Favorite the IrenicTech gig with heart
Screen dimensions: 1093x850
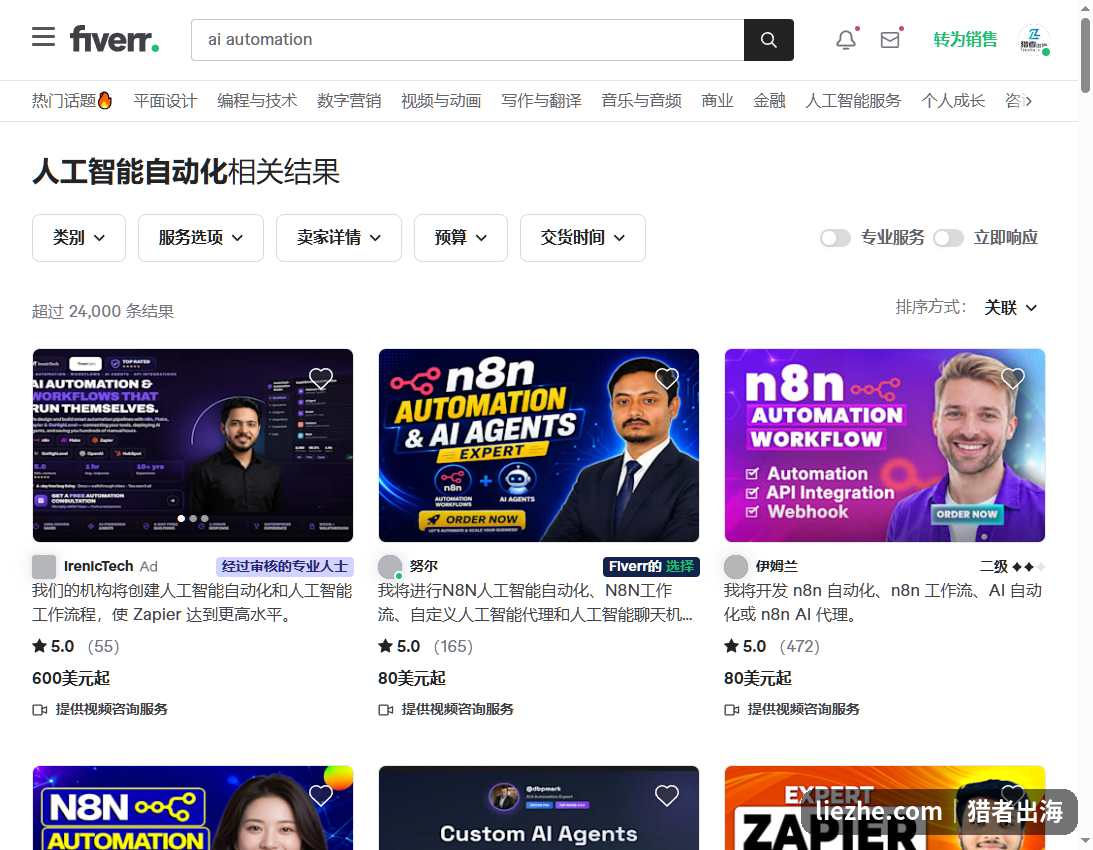pyautogui.click(x=321, y=378)
